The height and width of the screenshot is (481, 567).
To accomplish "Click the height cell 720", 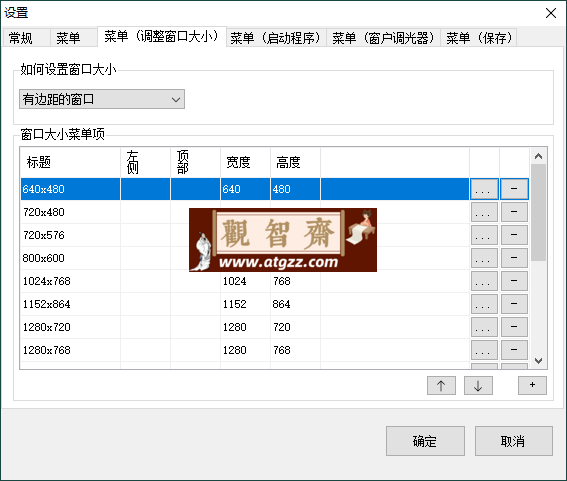I will pos(295,327).
